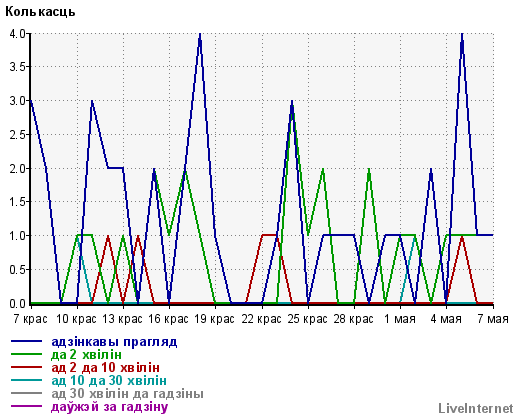Click the gray legend line swatch
This screenshot has width=520, height=418.
[x=27, y=393]
